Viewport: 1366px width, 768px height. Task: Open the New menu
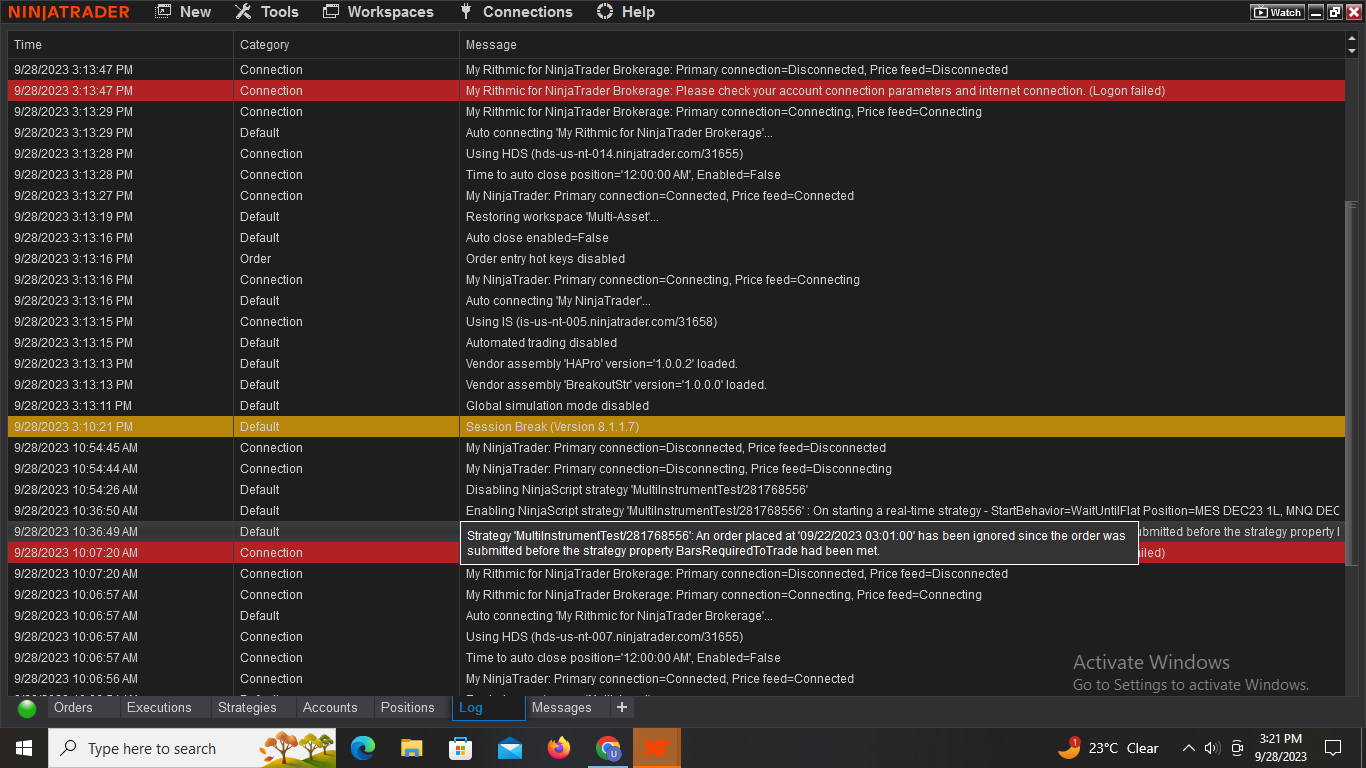coord(183,12)
